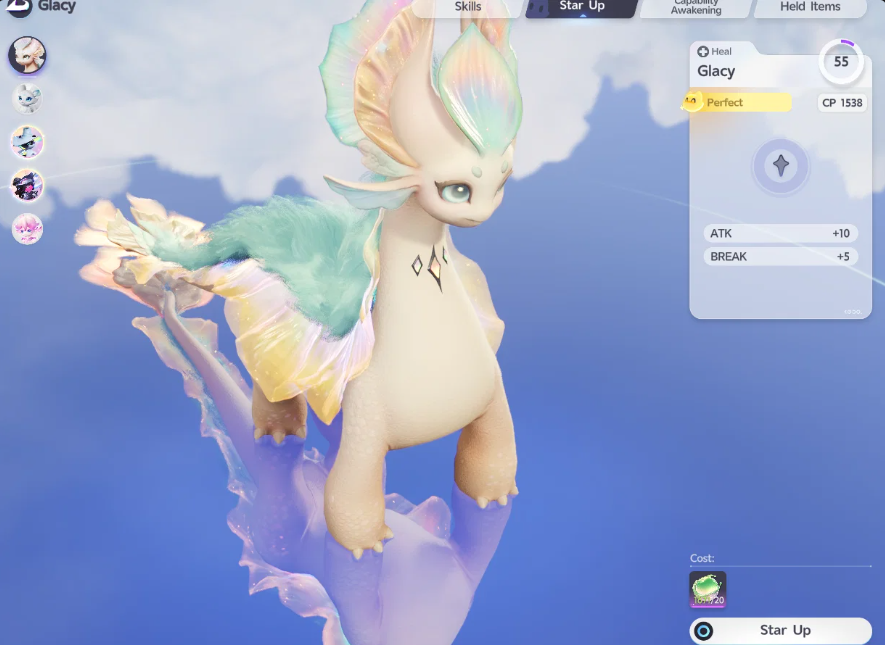Click the Star Up button
The image size is (885, 645).
(x=781, y=630)
